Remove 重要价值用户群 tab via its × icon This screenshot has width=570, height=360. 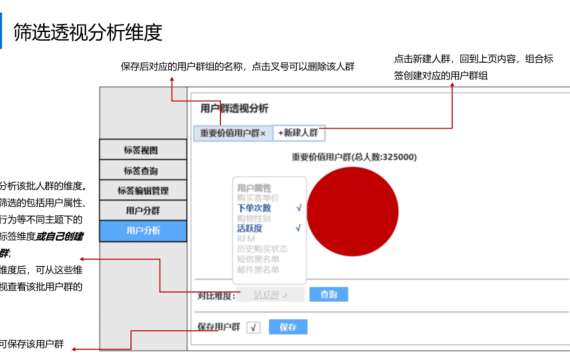[263, 133]
